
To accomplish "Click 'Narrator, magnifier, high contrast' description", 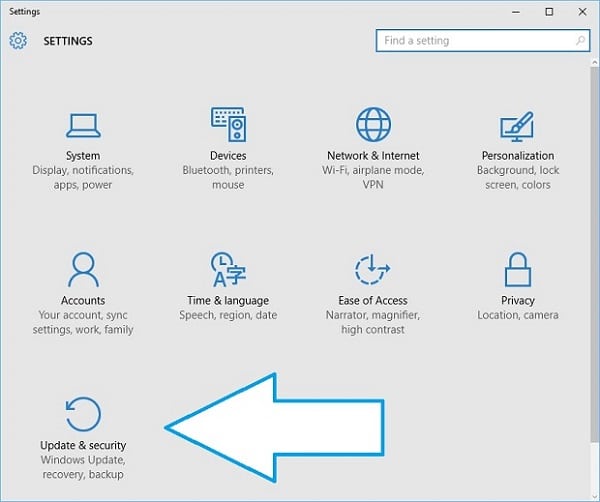I will point(373,322).
